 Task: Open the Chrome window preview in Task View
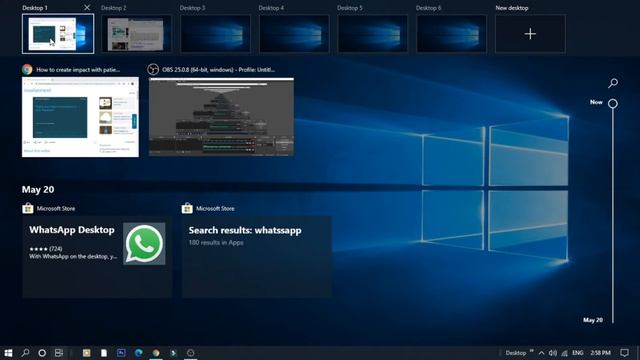(x=80, y=117)
